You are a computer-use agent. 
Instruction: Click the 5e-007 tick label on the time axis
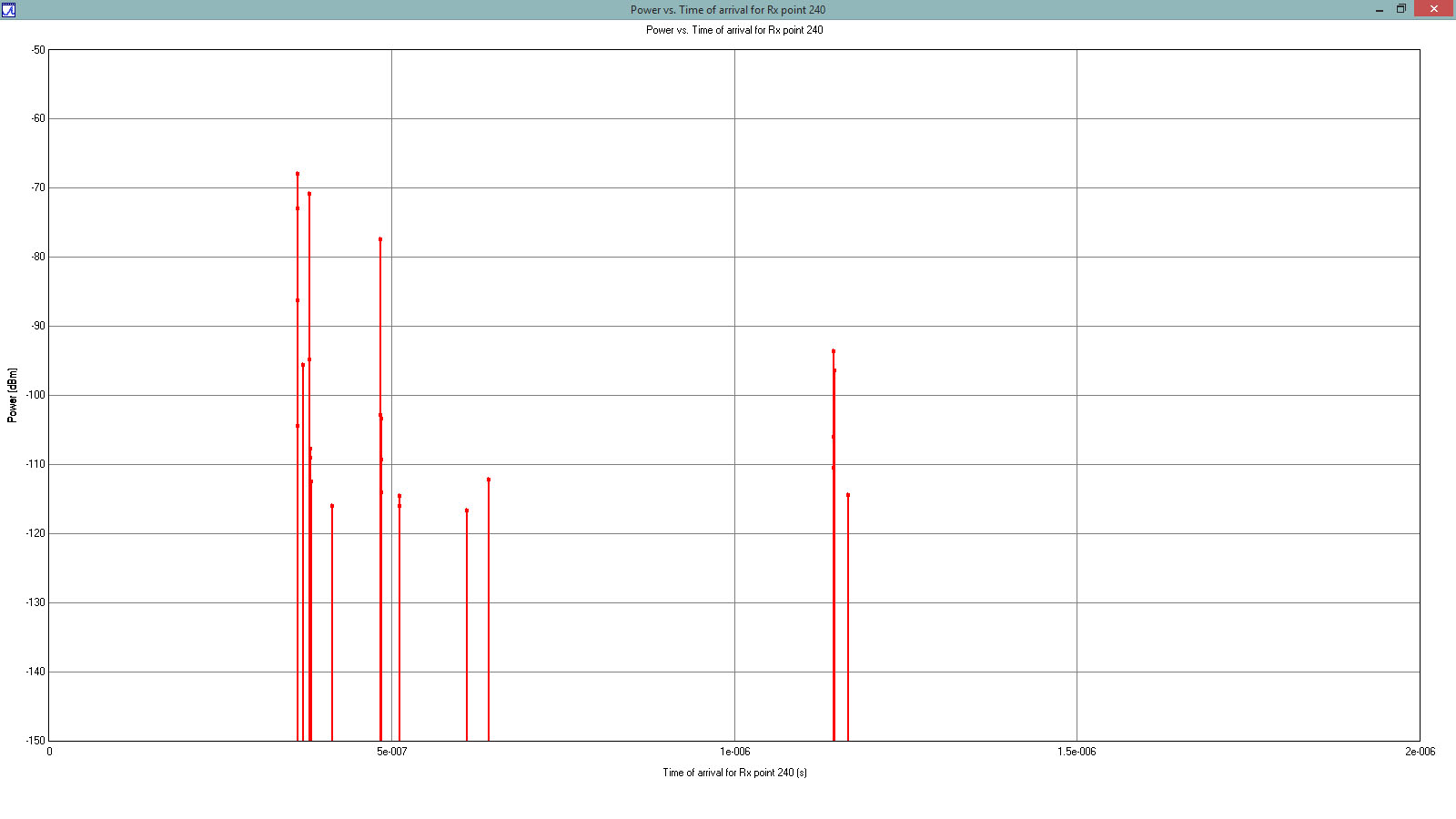click(x=391, y=752)
